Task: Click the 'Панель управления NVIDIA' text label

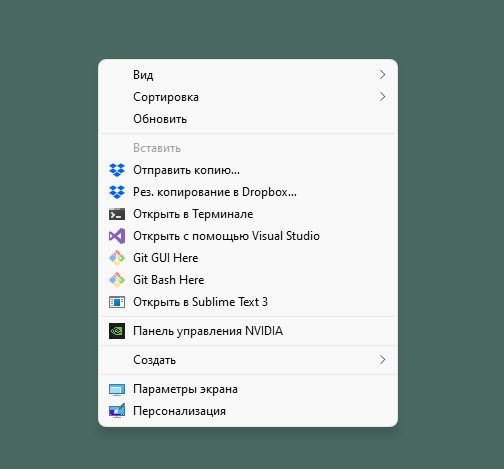Action: [x=208, y=331]
